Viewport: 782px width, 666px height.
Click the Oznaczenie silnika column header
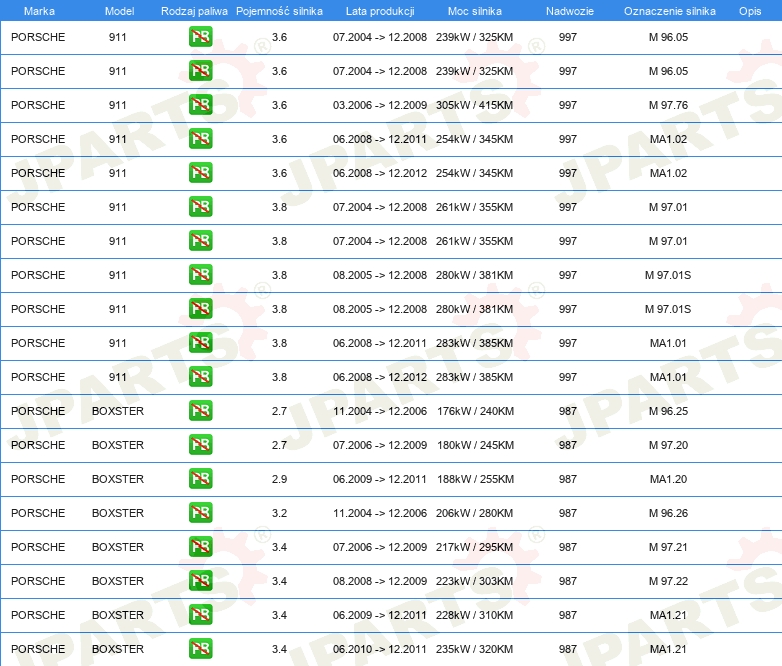tap(669, 10)
